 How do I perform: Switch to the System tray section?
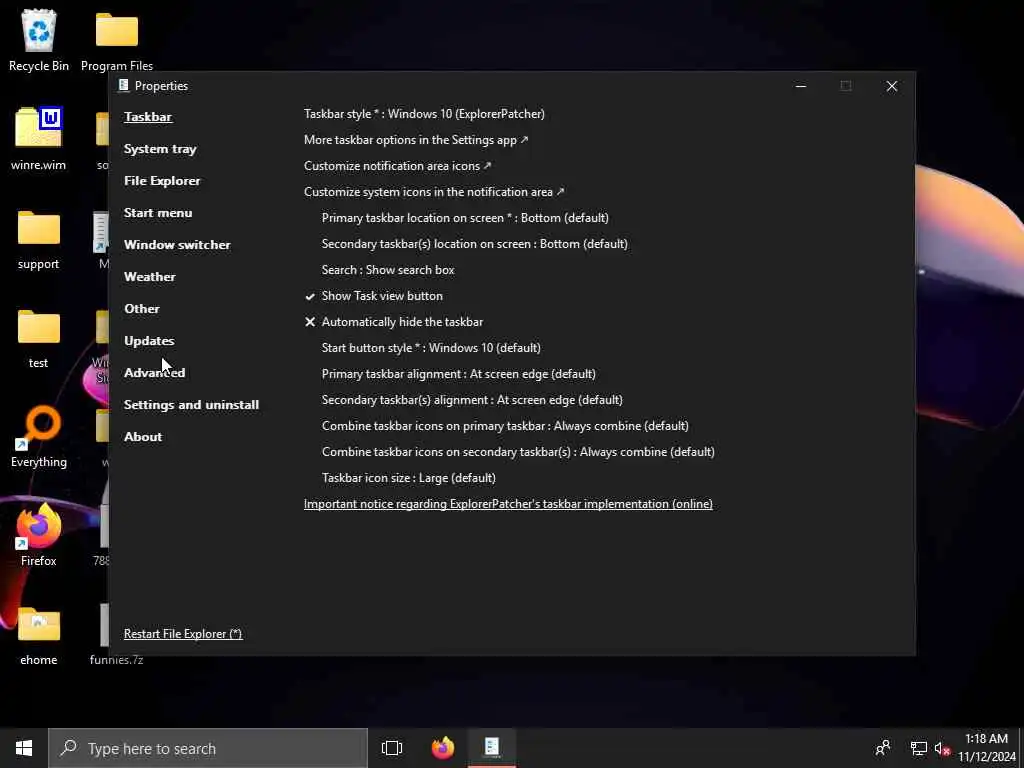pyautogui.click(x=160, y=149)
